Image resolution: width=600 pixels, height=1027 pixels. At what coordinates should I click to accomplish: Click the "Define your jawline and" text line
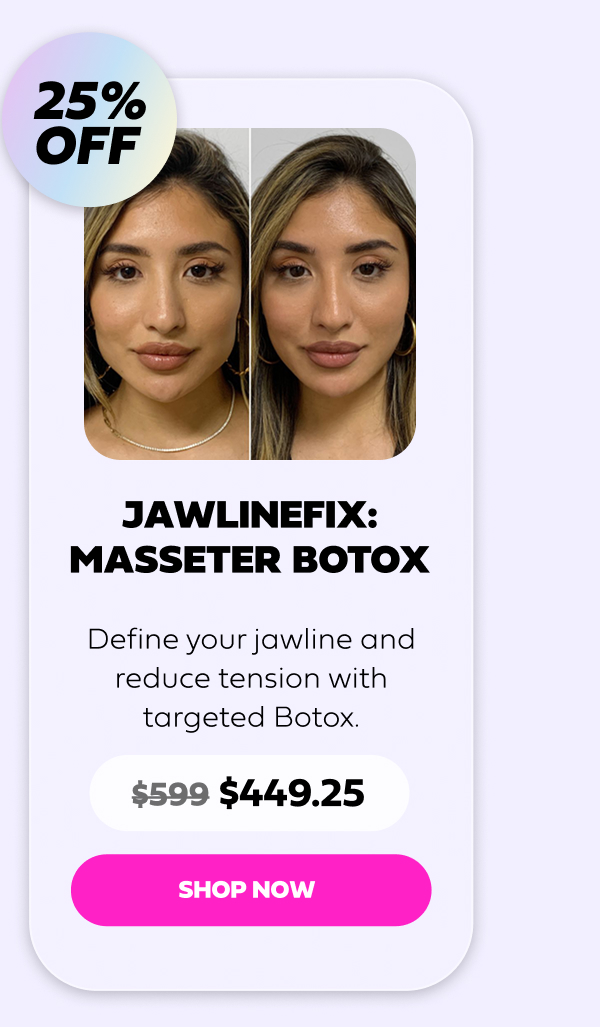pos(251,640)
